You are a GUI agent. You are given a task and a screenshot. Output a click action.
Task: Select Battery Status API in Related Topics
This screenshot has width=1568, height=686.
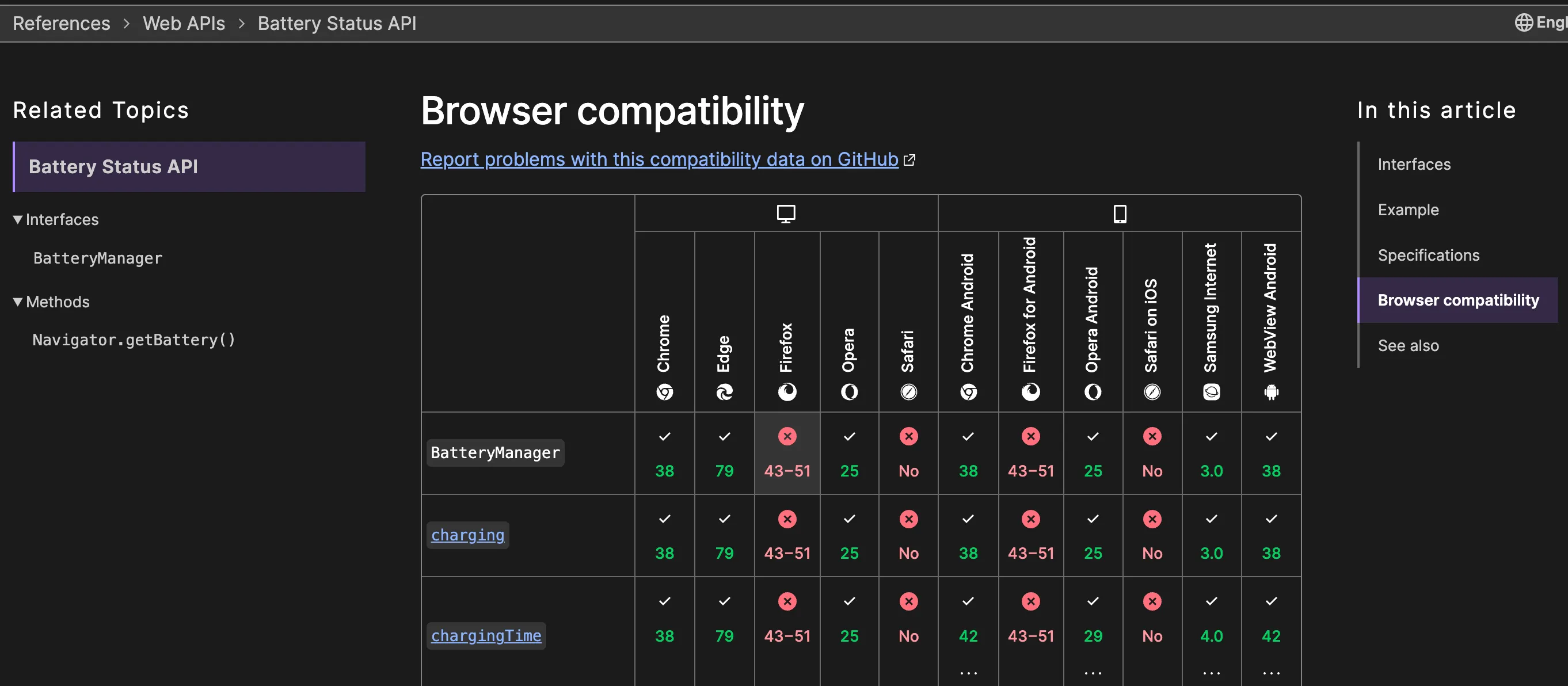point(189,167)
